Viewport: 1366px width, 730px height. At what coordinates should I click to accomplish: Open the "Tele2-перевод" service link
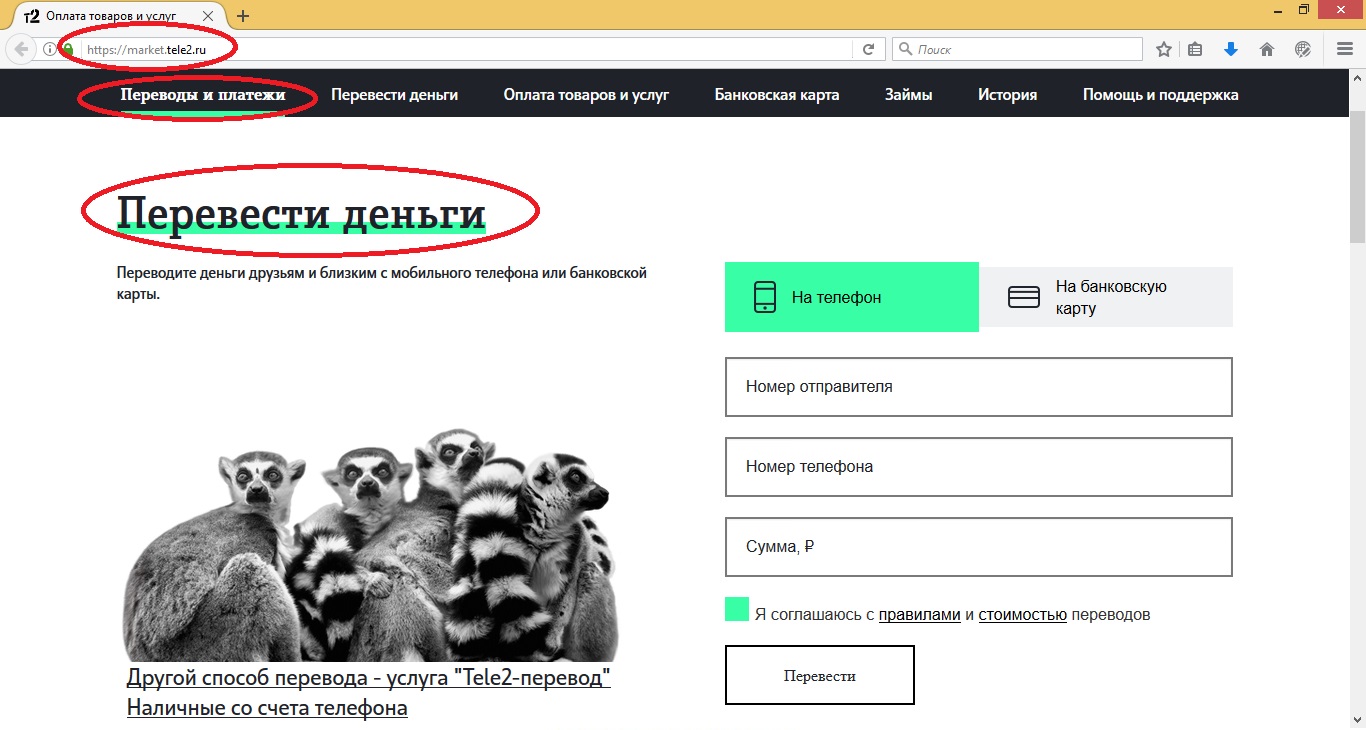367,677
